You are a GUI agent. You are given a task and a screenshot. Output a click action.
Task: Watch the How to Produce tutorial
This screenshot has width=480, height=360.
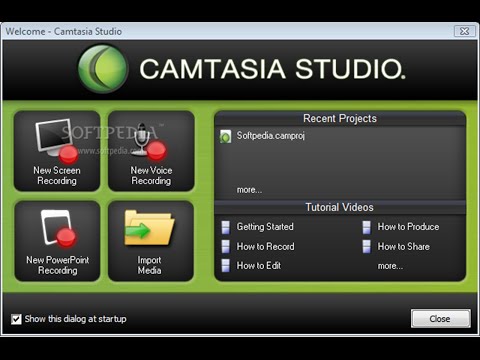pyautogui.click(x=408, y=227)
